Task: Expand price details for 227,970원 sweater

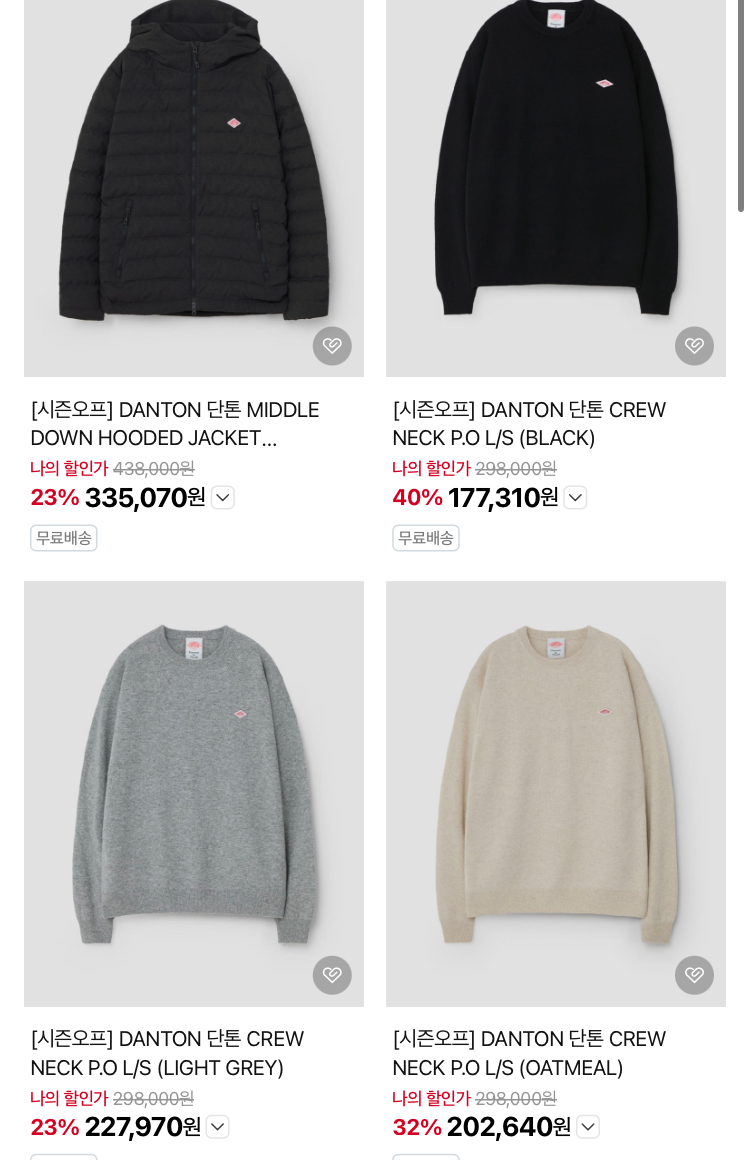Action: (x=217, y=1127)
